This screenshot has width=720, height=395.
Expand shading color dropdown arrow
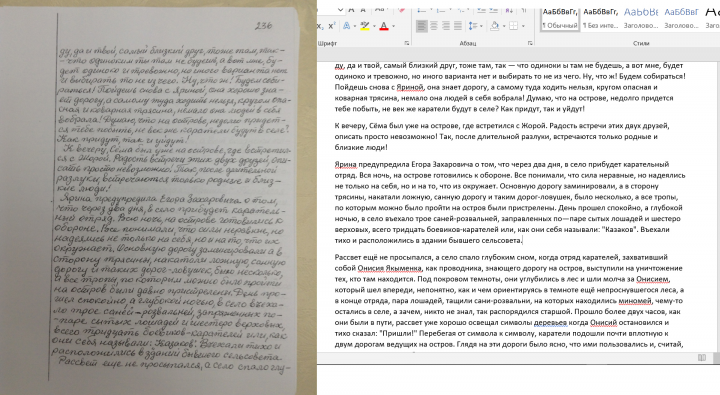pyautogui.click(x=504, y=26)
